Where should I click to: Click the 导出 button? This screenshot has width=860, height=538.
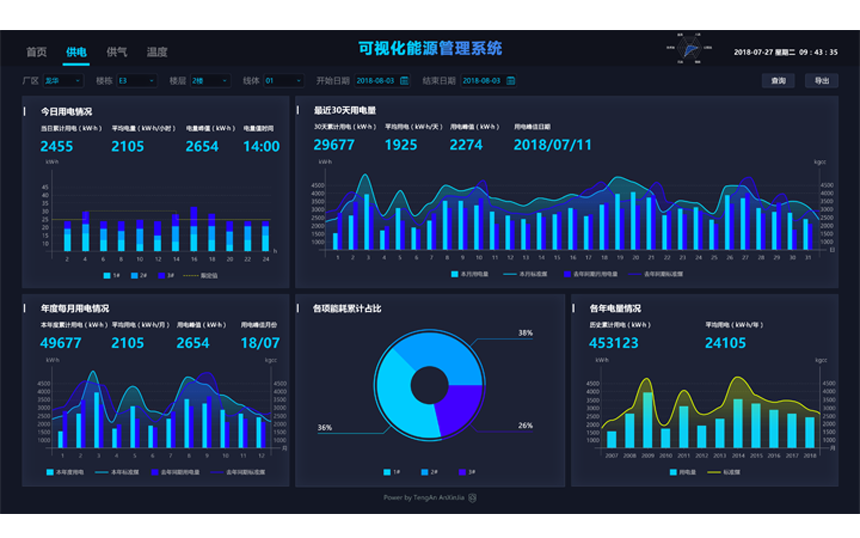point(821,81)
